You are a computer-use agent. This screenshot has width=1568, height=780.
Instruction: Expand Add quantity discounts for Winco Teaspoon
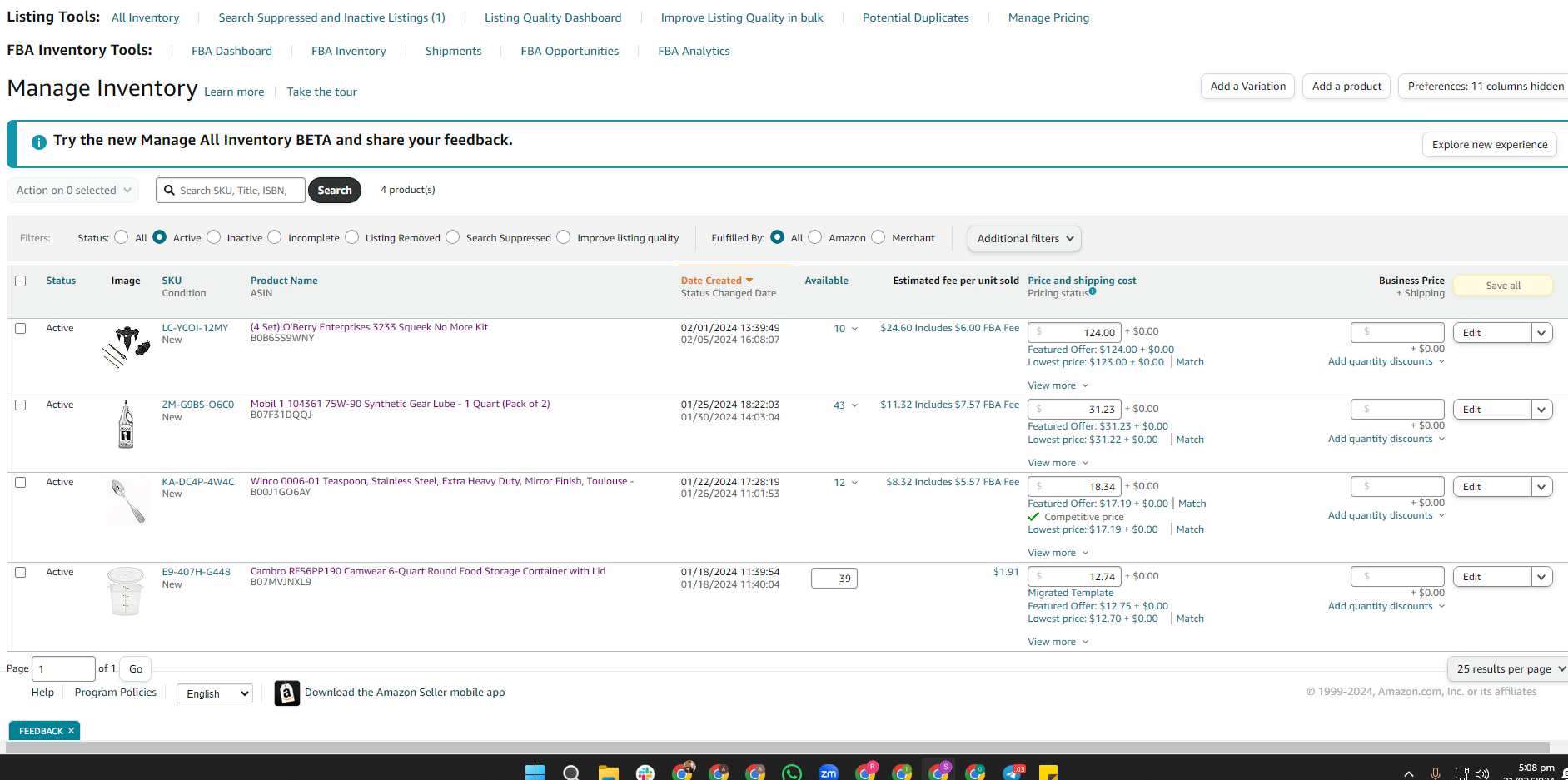1386,515
